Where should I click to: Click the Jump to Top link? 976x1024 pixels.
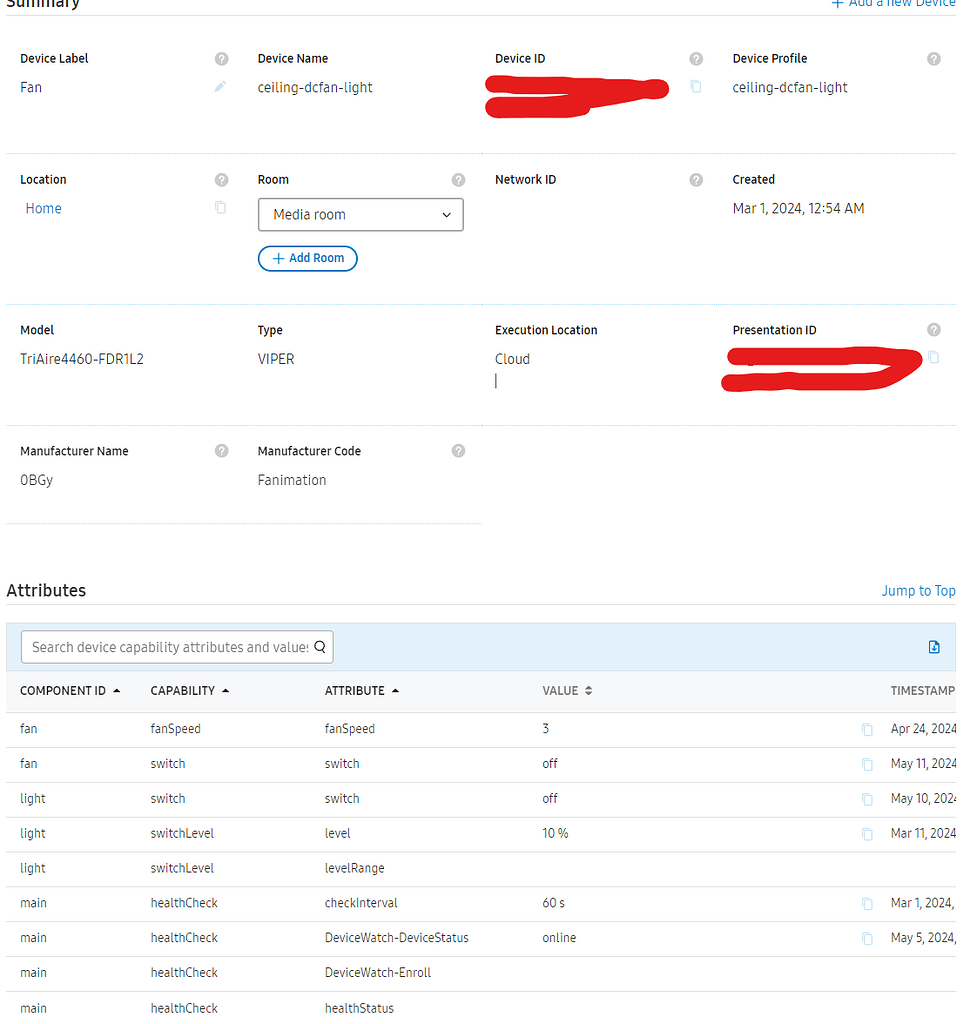click(918, 590)
